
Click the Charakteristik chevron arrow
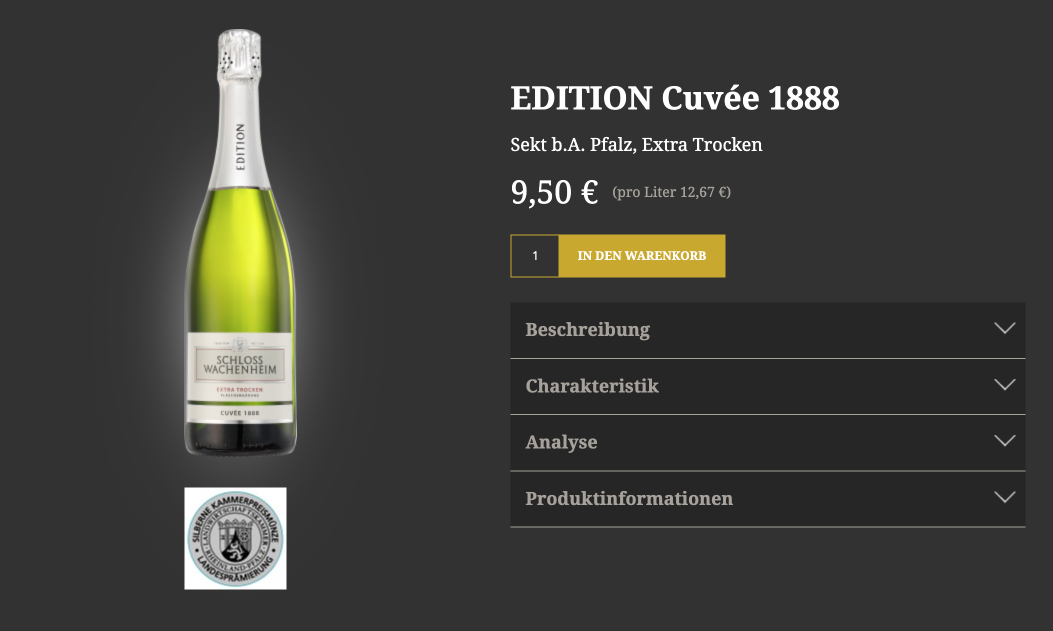click(1005, 385)
